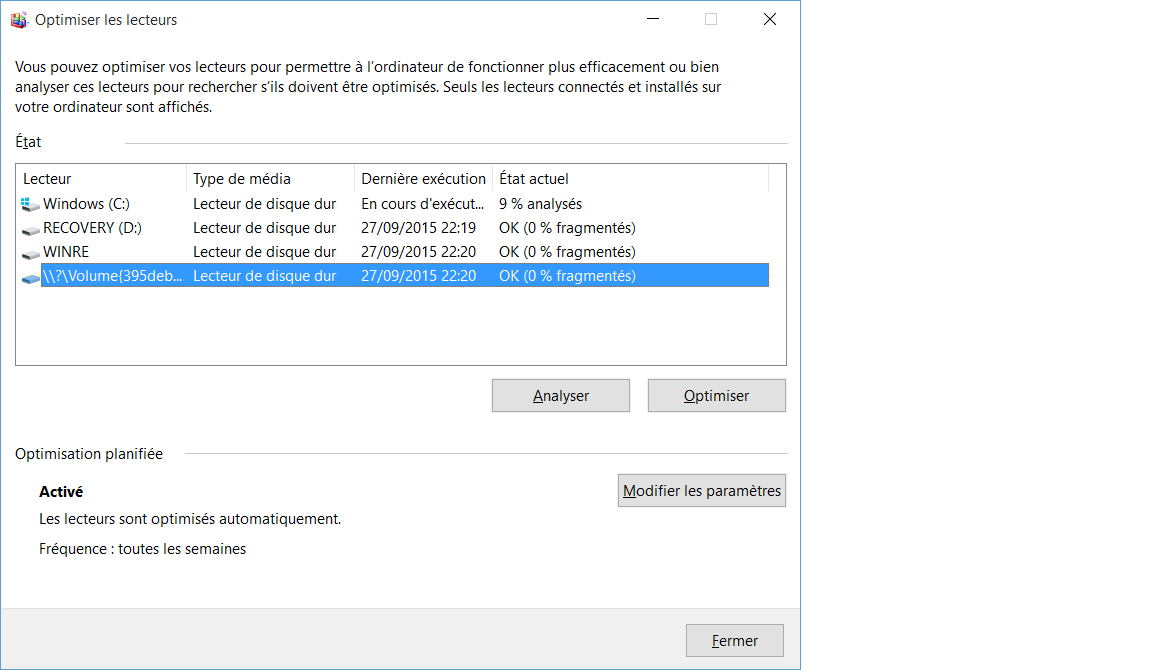Screen dimensions: 1152x670
Task: Click the Windows (C:) drive icon
Action: pos(30,204)
